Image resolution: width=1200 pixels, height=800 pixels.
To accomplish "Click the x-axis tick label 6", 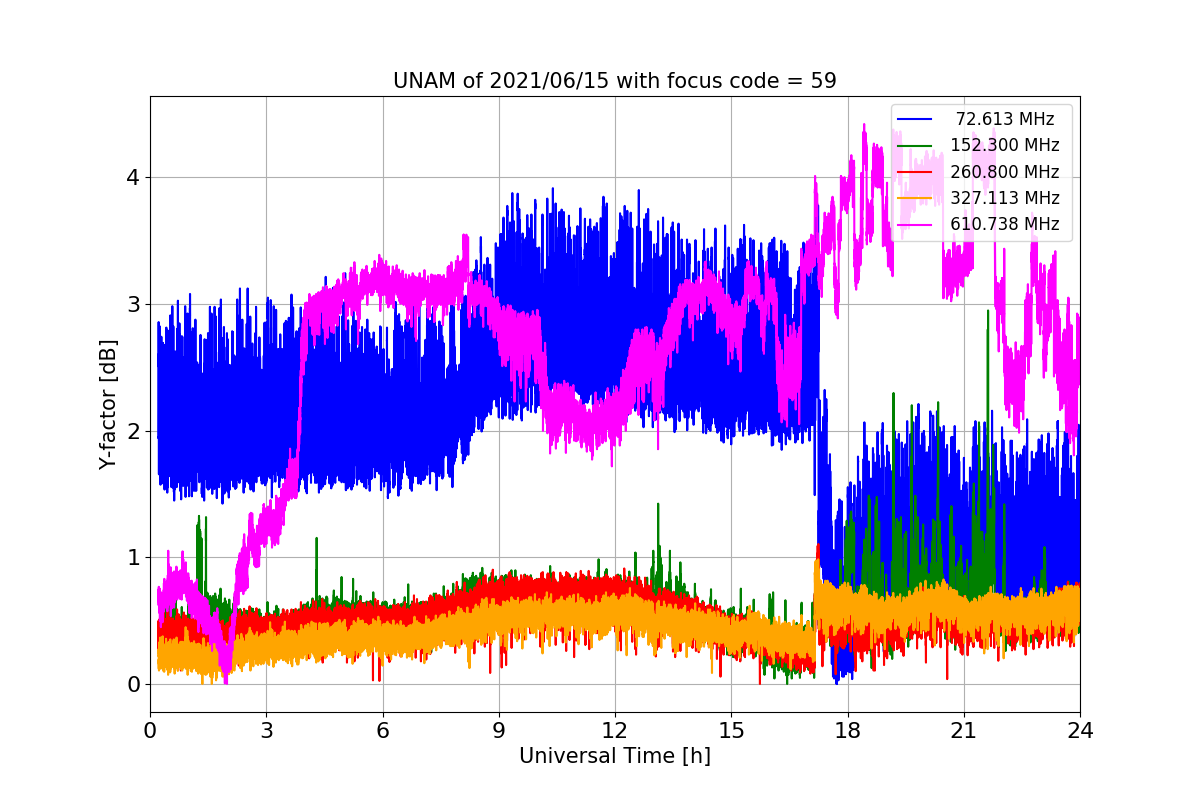I will click(383, 730).
